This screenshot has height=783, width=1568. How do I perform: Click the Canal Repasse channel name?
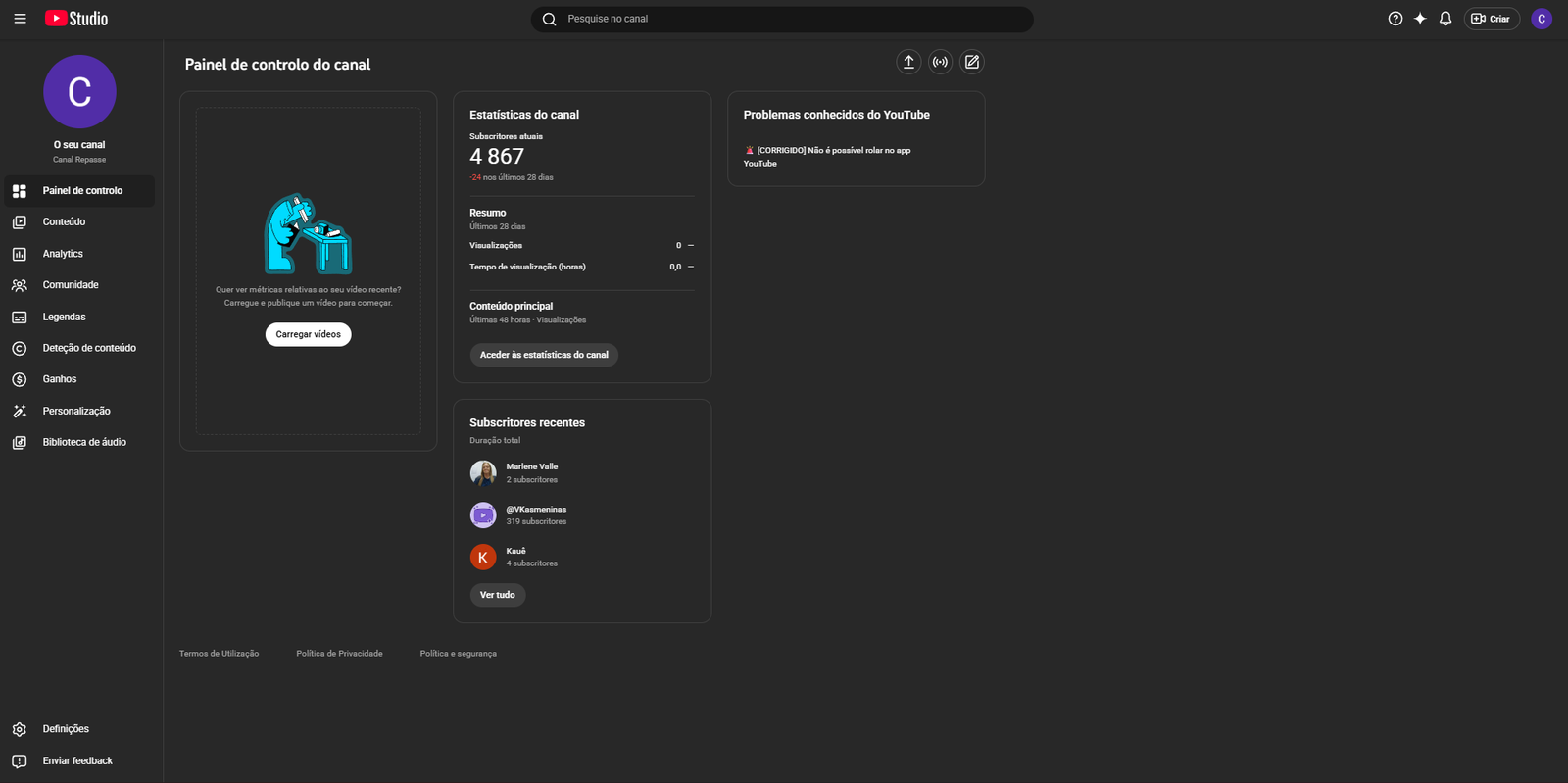79,160
